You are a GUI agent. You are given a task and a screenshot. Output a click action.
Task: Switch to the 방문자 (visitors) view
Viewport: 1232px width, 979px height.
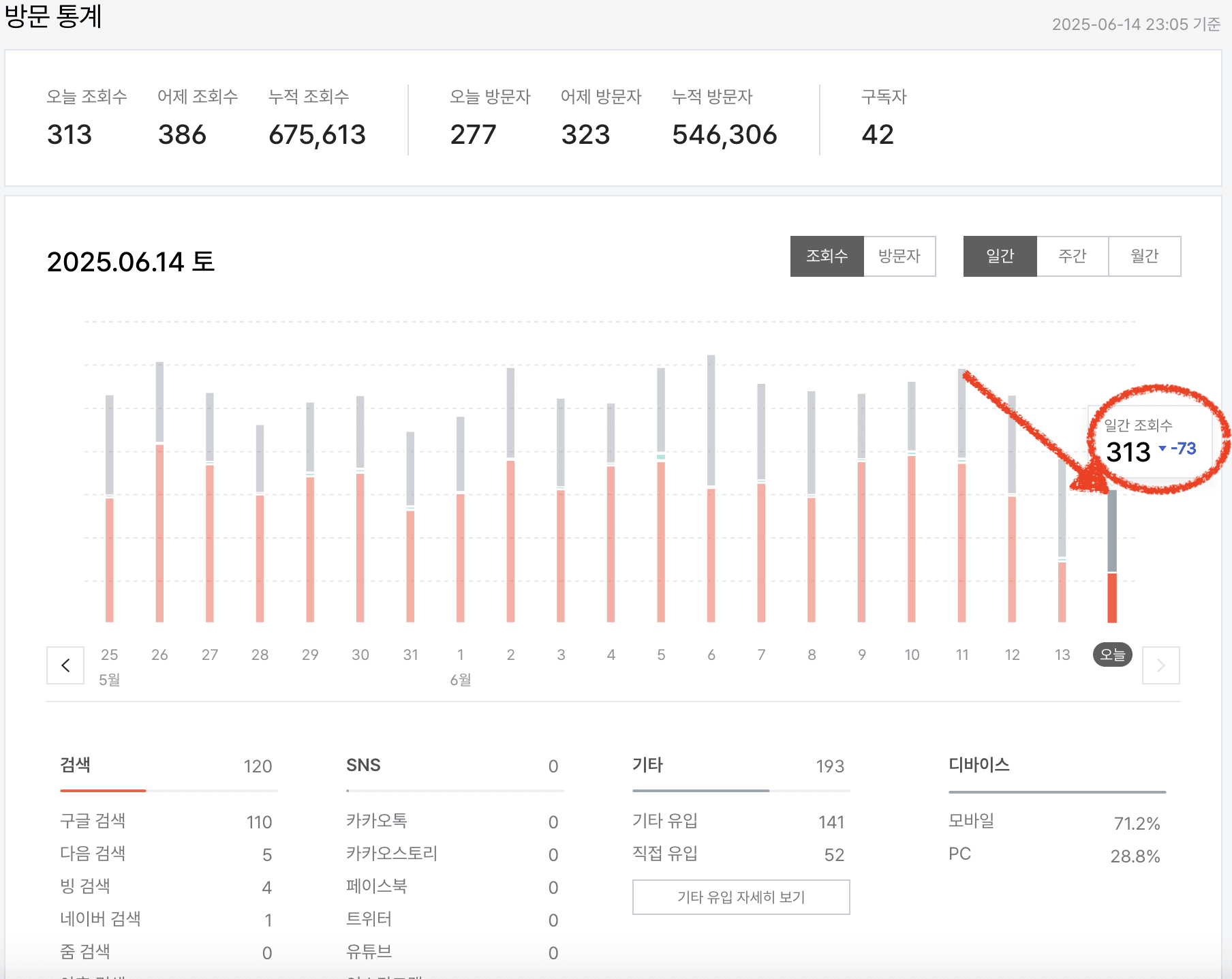pyautogui.click(x=899, y=256)
